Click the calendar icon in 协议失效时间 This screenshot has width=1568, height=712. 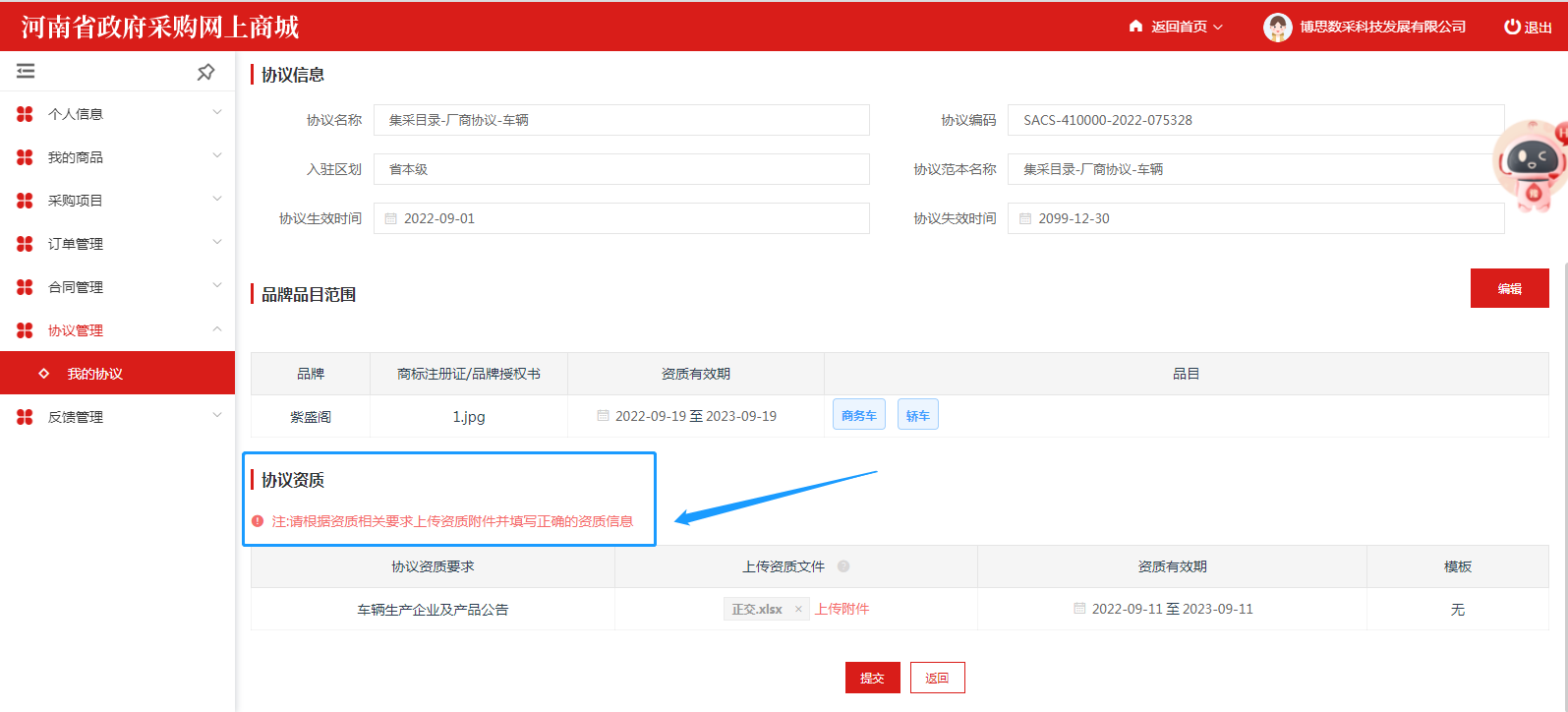click(x=1025, y=218)
